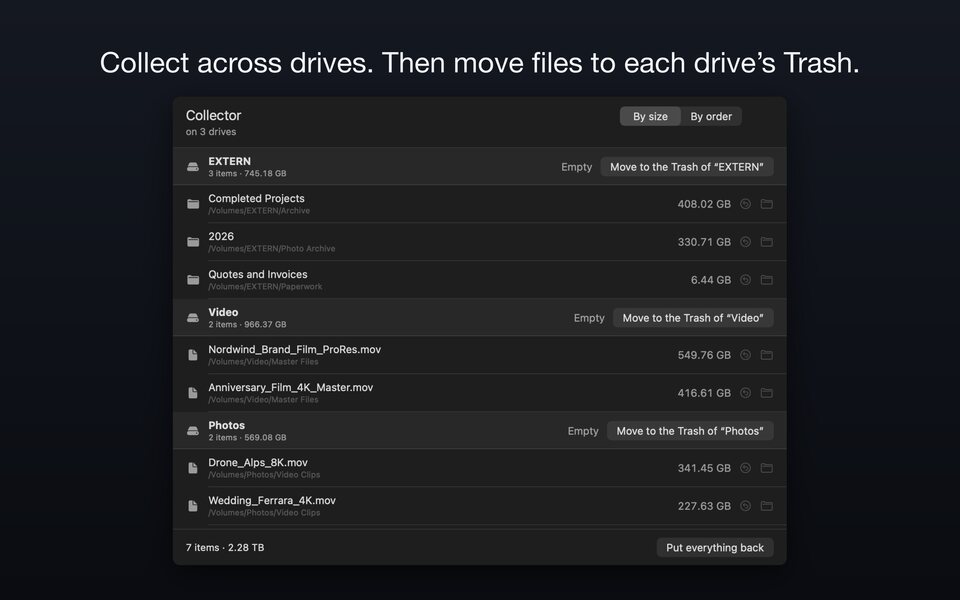Move items to the Trash of EXTERN
The width and height of the screenshot is (960, 600).
[686, 167]
